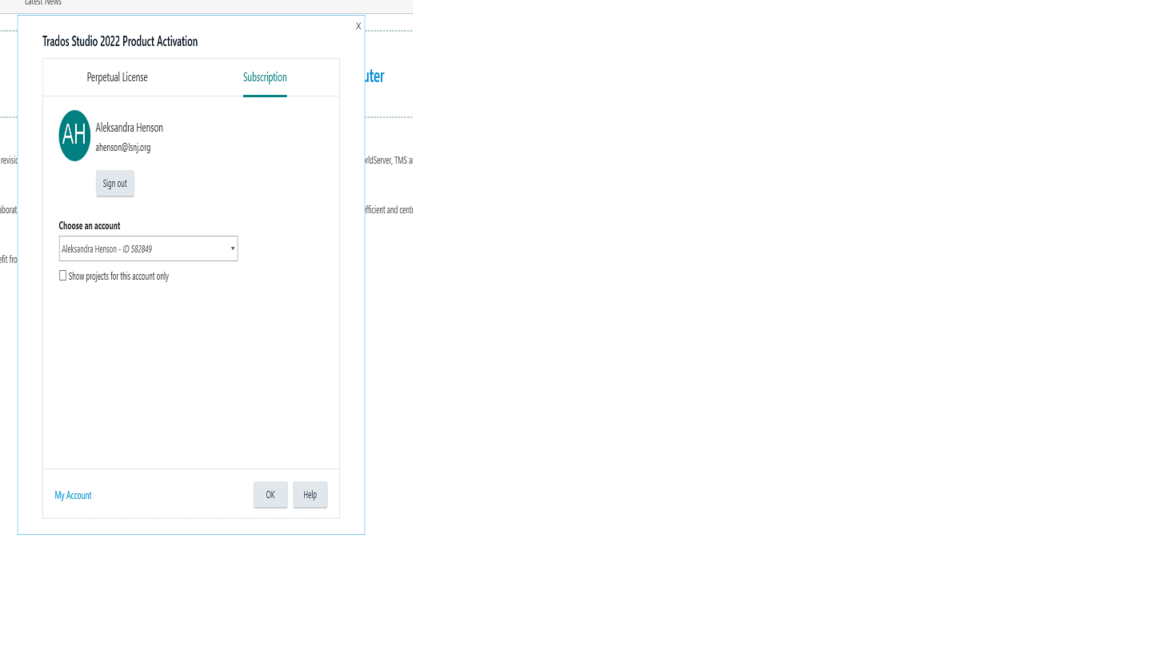Click the account dropdown arrow
The width and height of the screenshot is (1152, 648).
click(x=232, y=247)
